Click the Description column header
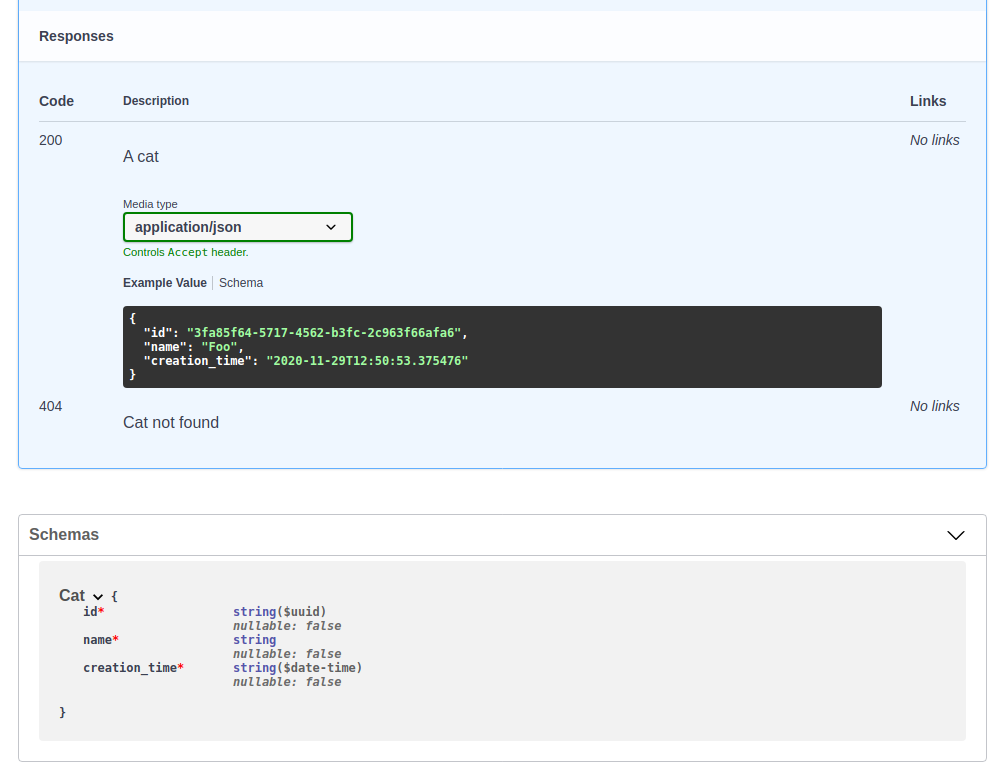This screenshot has width=992, height=777. tap(156, 101)
